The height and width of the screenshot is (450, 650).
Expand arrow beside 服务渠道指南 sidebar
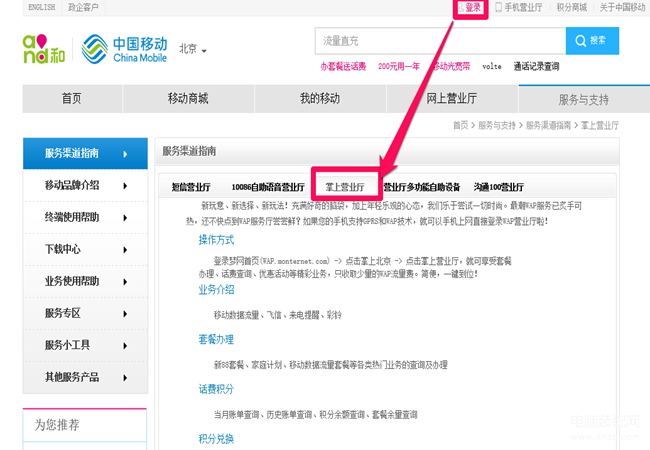click(125, 154)
